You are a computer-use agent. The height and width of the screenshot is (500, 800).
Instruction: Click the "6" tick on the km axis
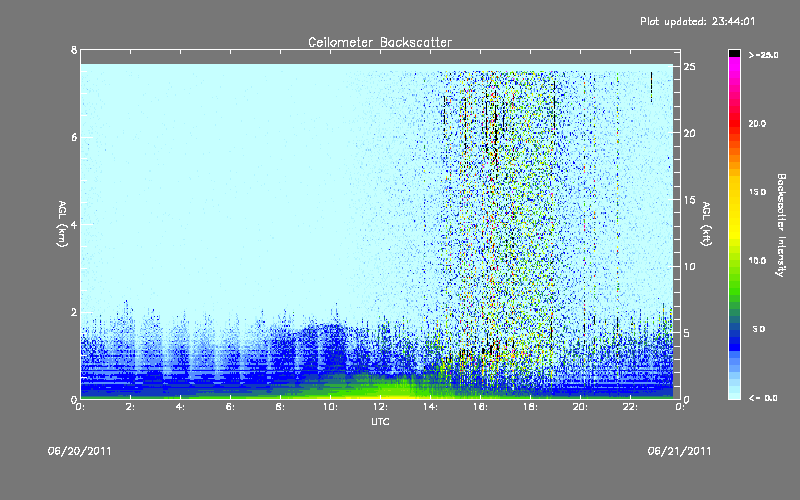click(x=74, y=137)
